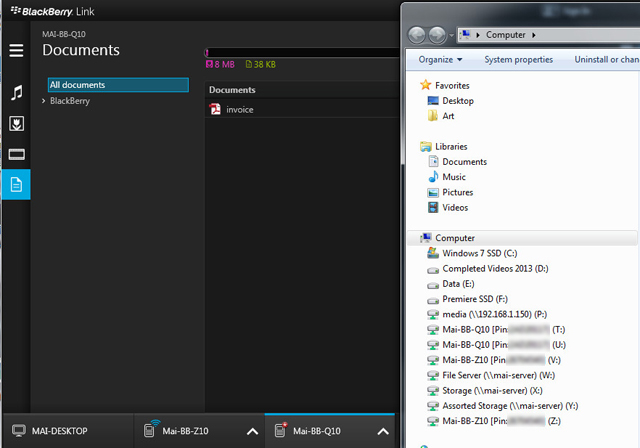This screenshot has width=640, height=448.
Task: Click the 38 KB documents indicator
Action: point(260,64)
